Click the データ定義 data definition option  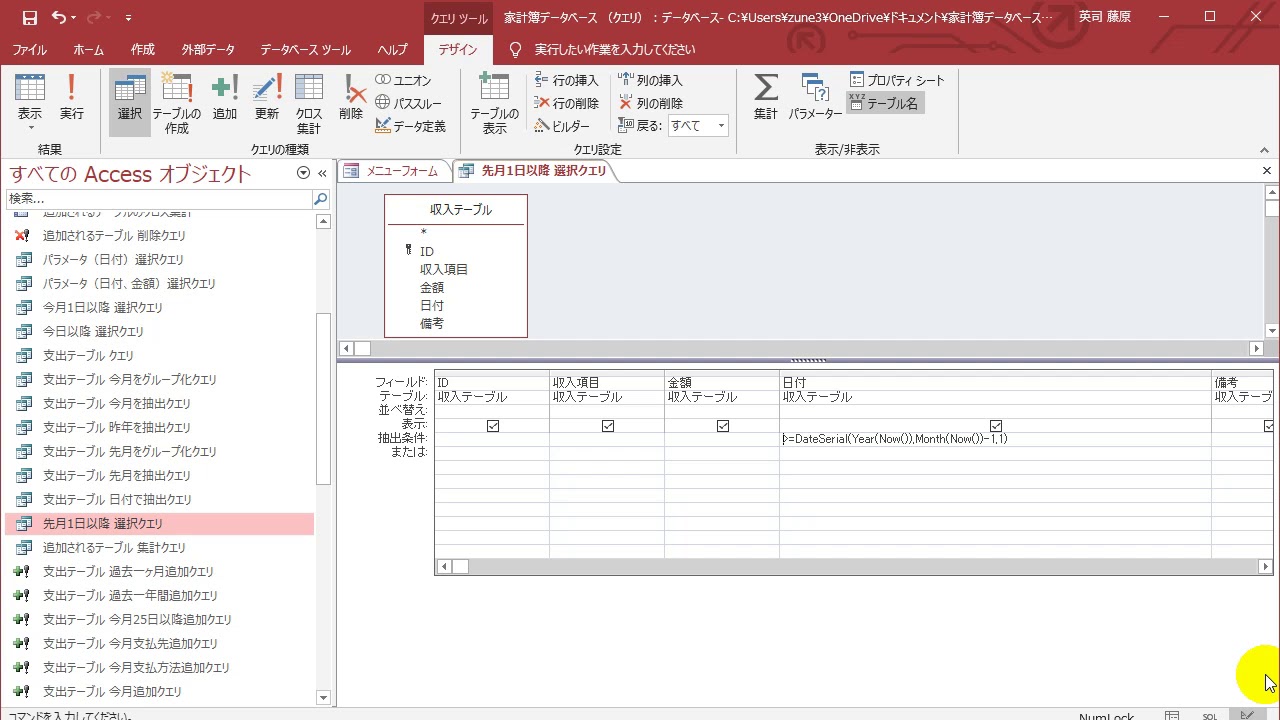[x=411, y=126]
